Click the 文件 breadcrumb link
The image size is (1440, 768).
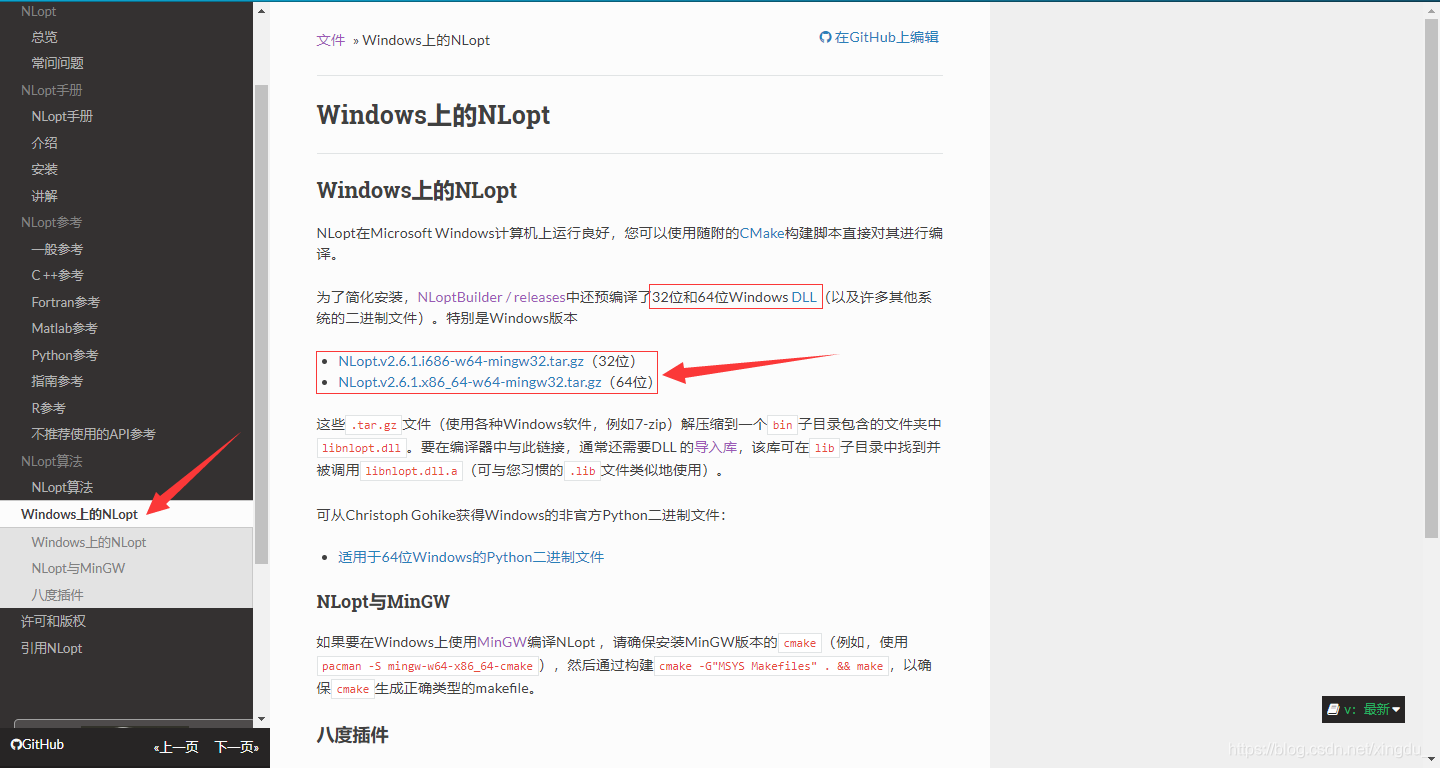tap(331, 40)
